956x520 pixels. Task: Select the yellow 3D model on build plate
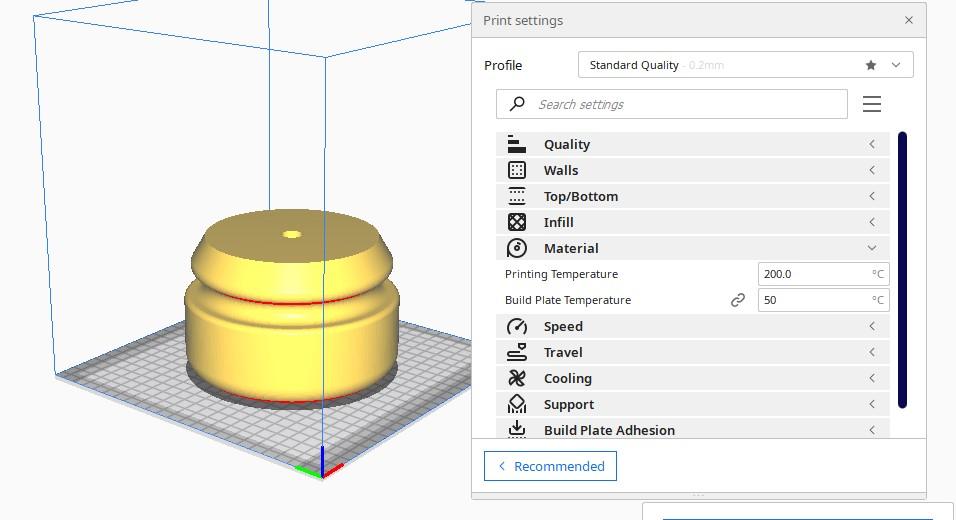[x=292, y=305]
